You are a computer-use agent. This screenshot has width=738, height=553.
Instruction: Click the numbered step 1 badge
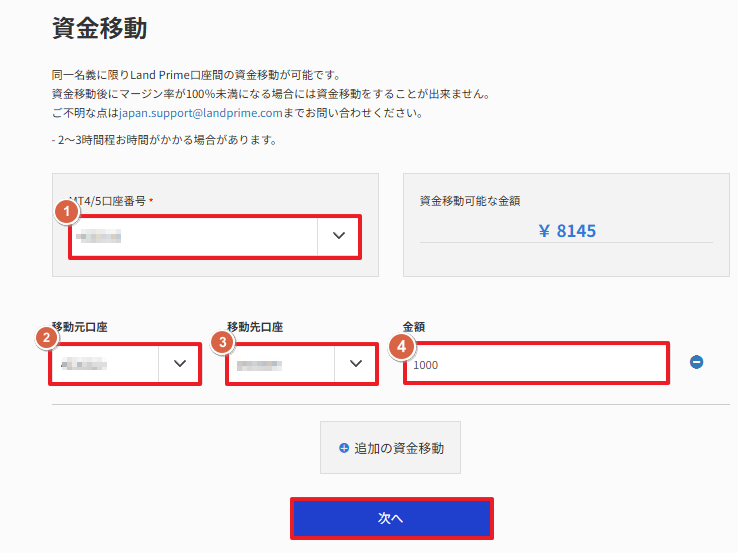66,211
